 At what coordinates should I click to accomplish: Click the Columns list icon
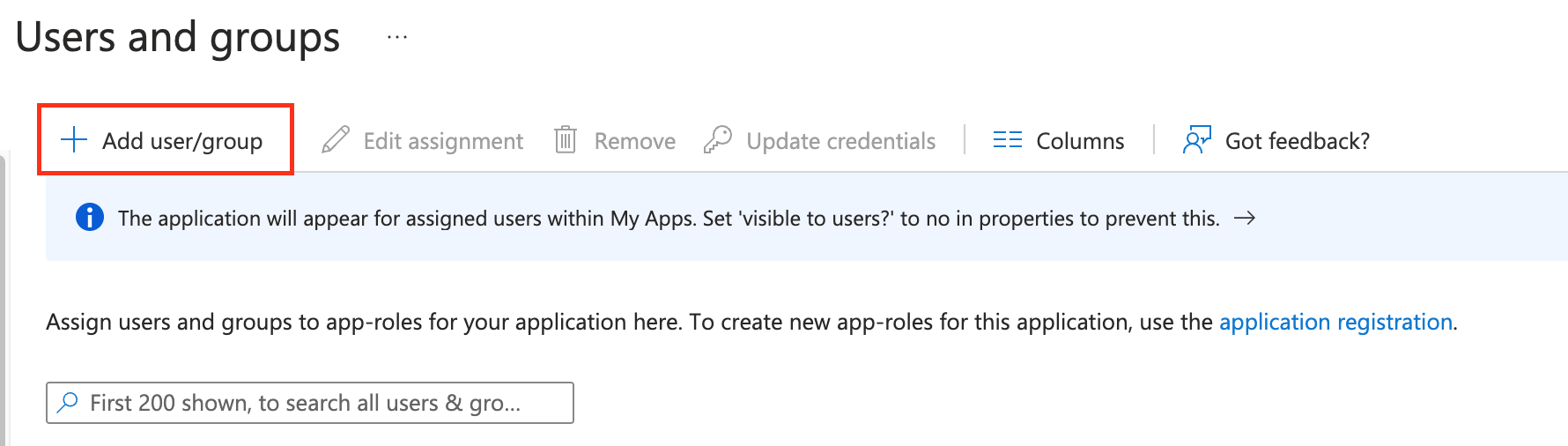(x=1007, y=140)
